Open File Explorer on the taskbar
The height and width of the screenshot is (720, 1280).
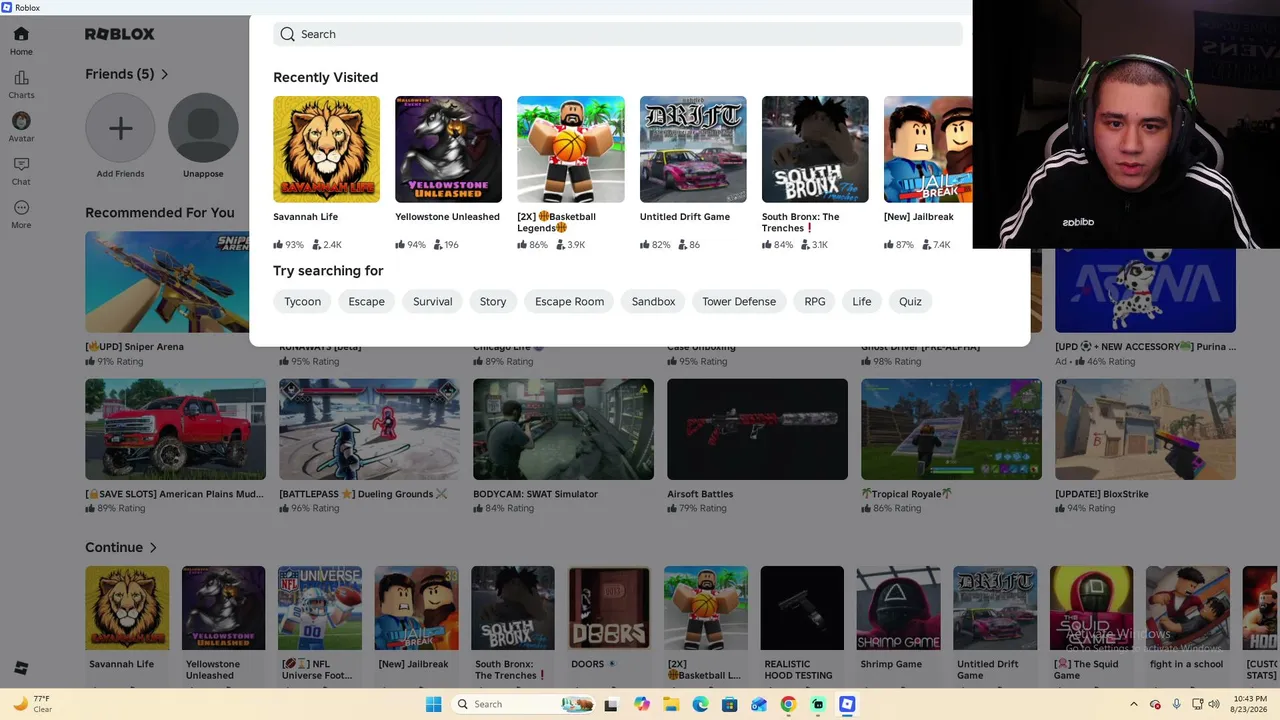pos(671,704)
